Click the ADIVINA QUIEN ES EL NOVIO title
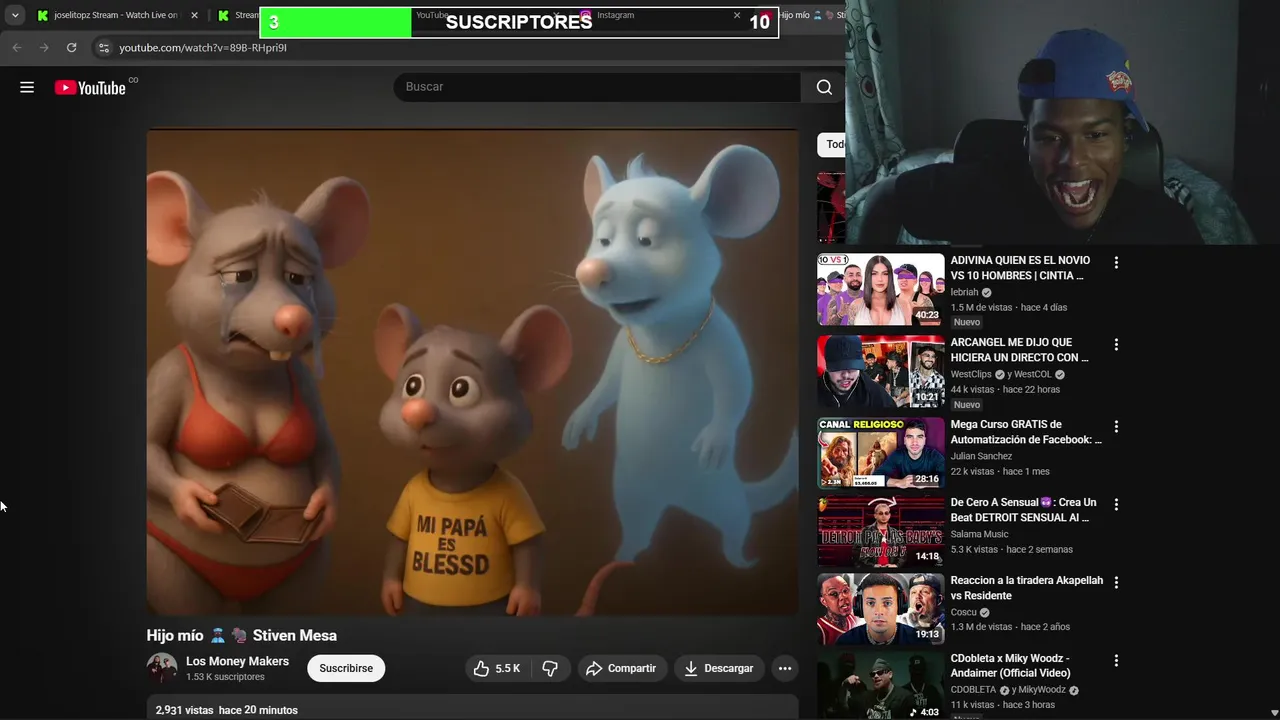 click(1020, 268)
